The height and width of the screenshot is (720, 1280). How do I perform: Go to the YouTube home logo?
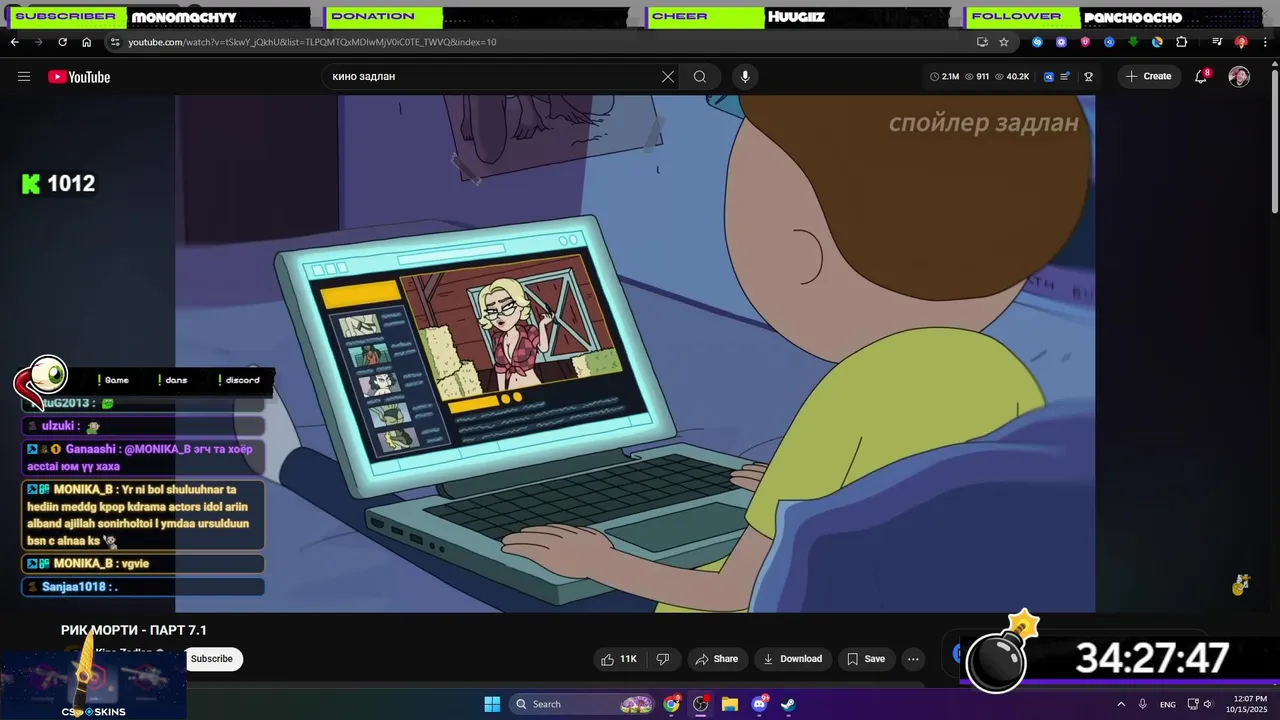(79, 77)
